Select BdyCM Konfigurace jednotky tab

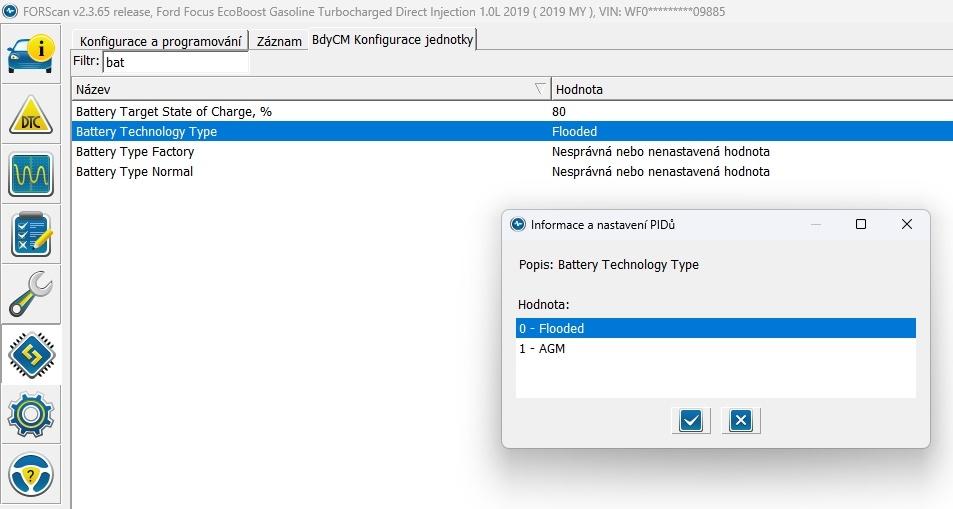tap(392, 39)
